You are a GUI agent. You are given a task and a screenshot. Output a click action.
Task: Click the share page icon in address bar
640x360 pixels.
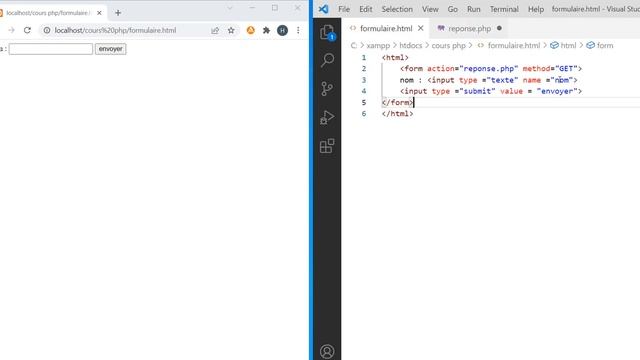click(x=215, y=30)
